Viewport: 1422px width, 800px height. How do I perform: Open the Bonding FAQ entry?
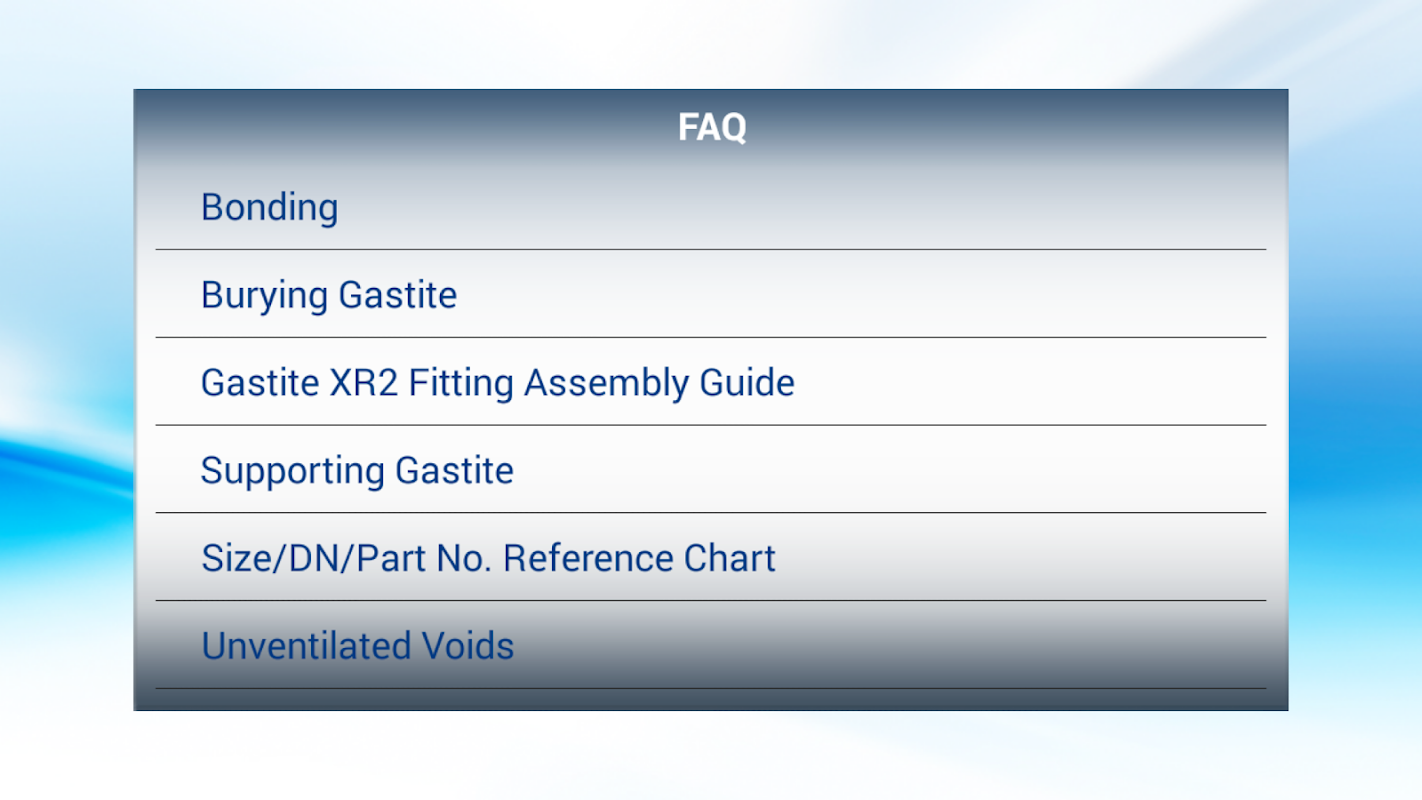[x=270, y=208]
